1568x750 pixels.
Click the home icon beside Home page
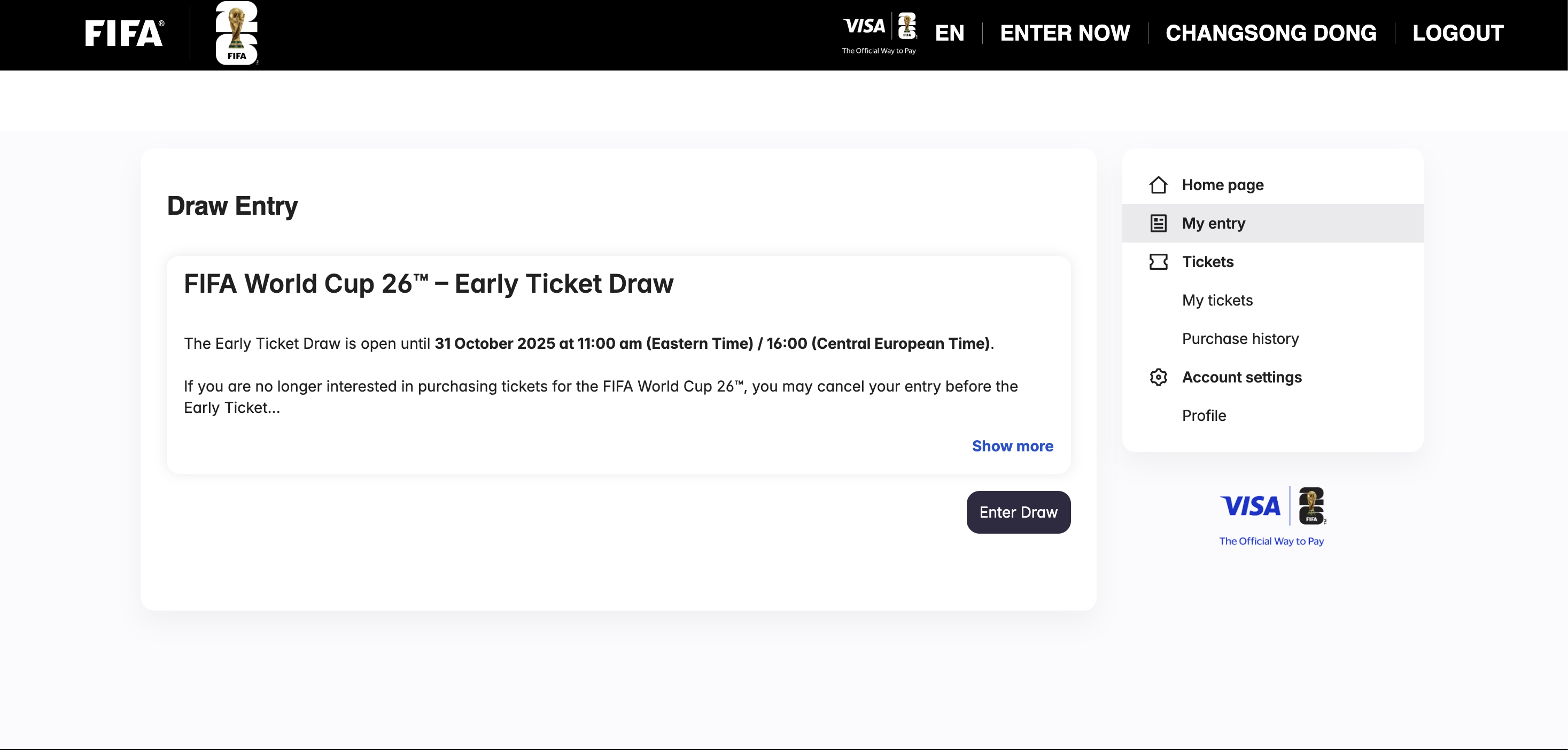click(x=1158, y=184)
